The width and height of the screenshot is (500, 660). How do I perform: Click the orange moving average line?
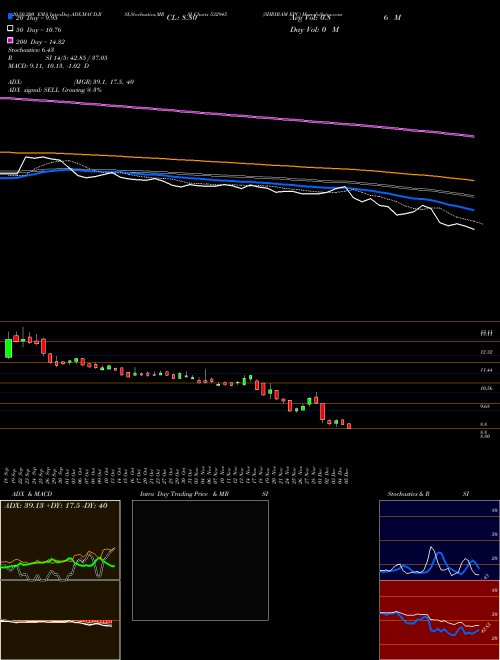coord(237,163)
